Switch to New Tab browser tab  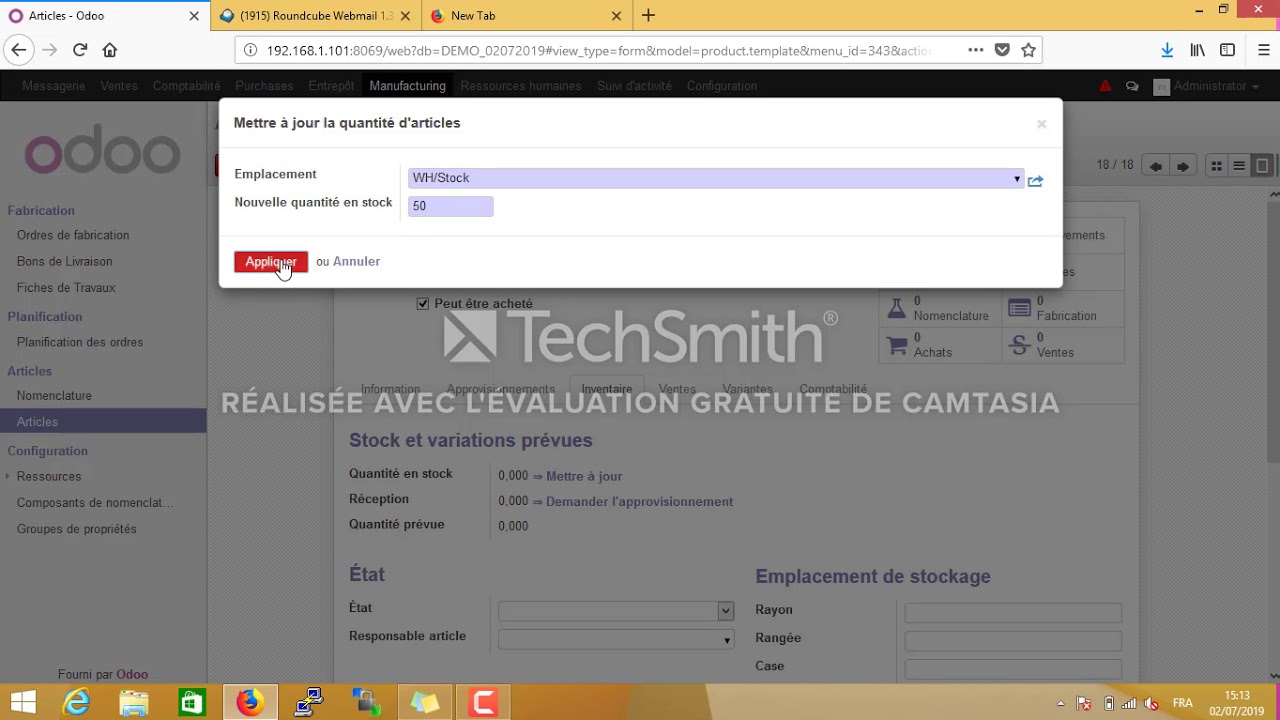(525, 16)
